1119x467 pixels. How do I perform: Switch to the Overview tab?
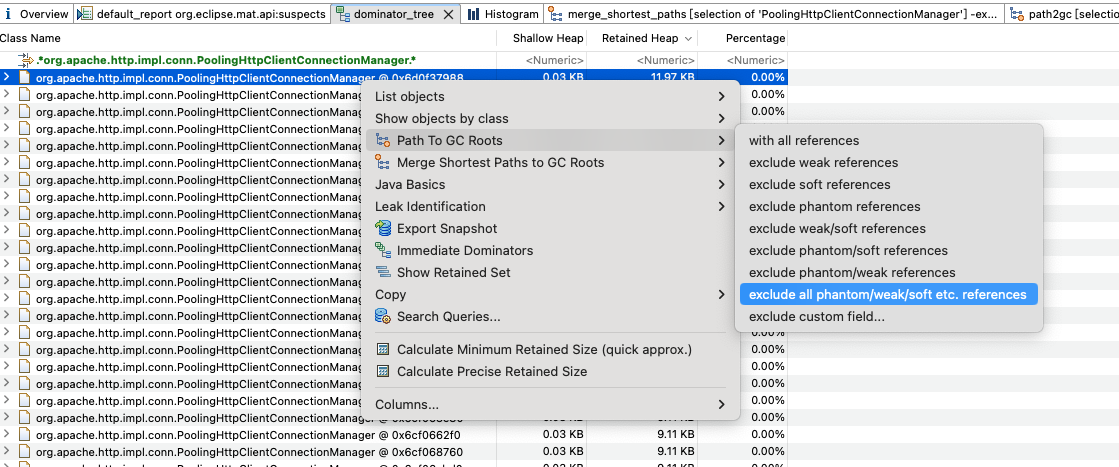(x=36, y=14)
